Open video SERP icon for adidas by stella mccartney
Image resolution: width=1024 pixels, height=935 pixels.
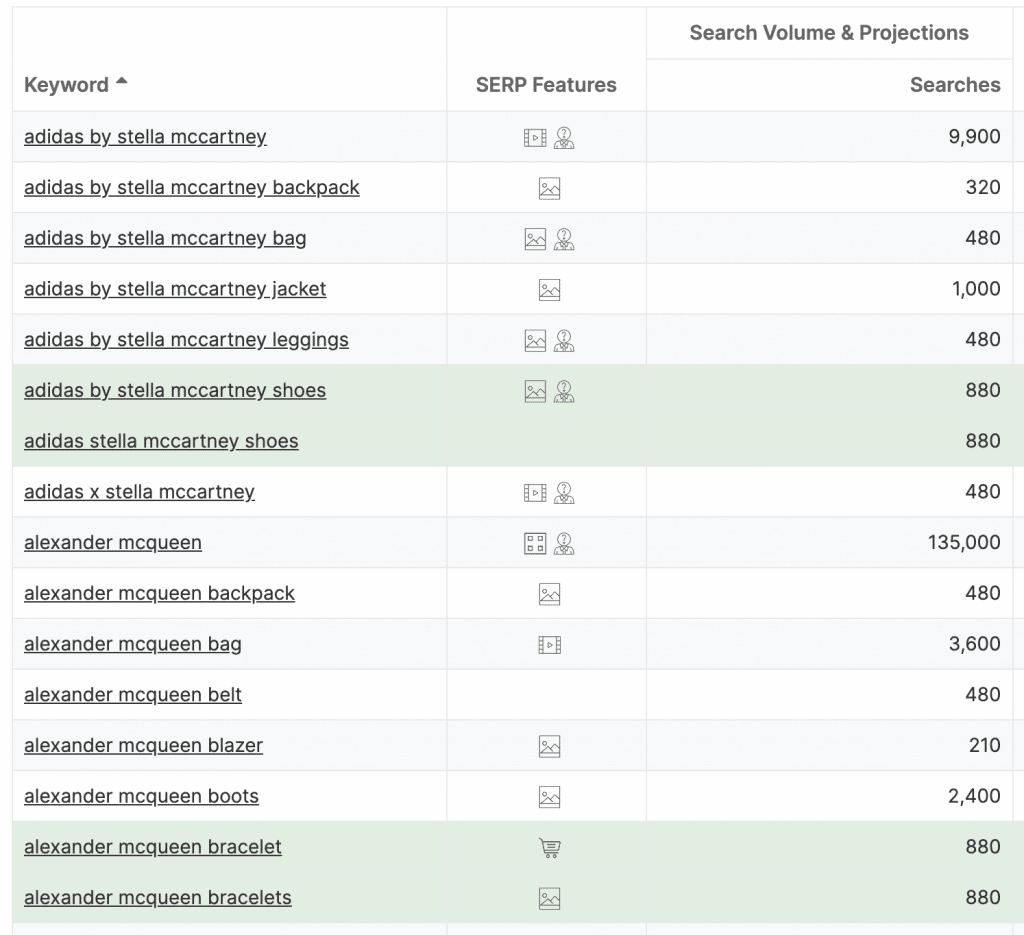click(535, 138)
